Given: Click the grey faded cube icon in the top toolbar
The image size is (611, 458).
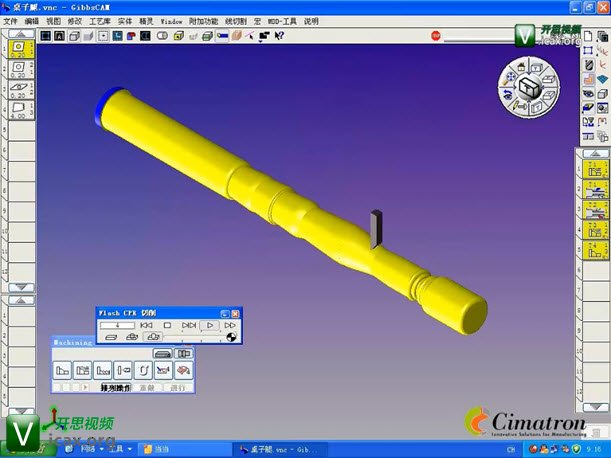Looking at the screenshot, I should [x=88, y=36].
